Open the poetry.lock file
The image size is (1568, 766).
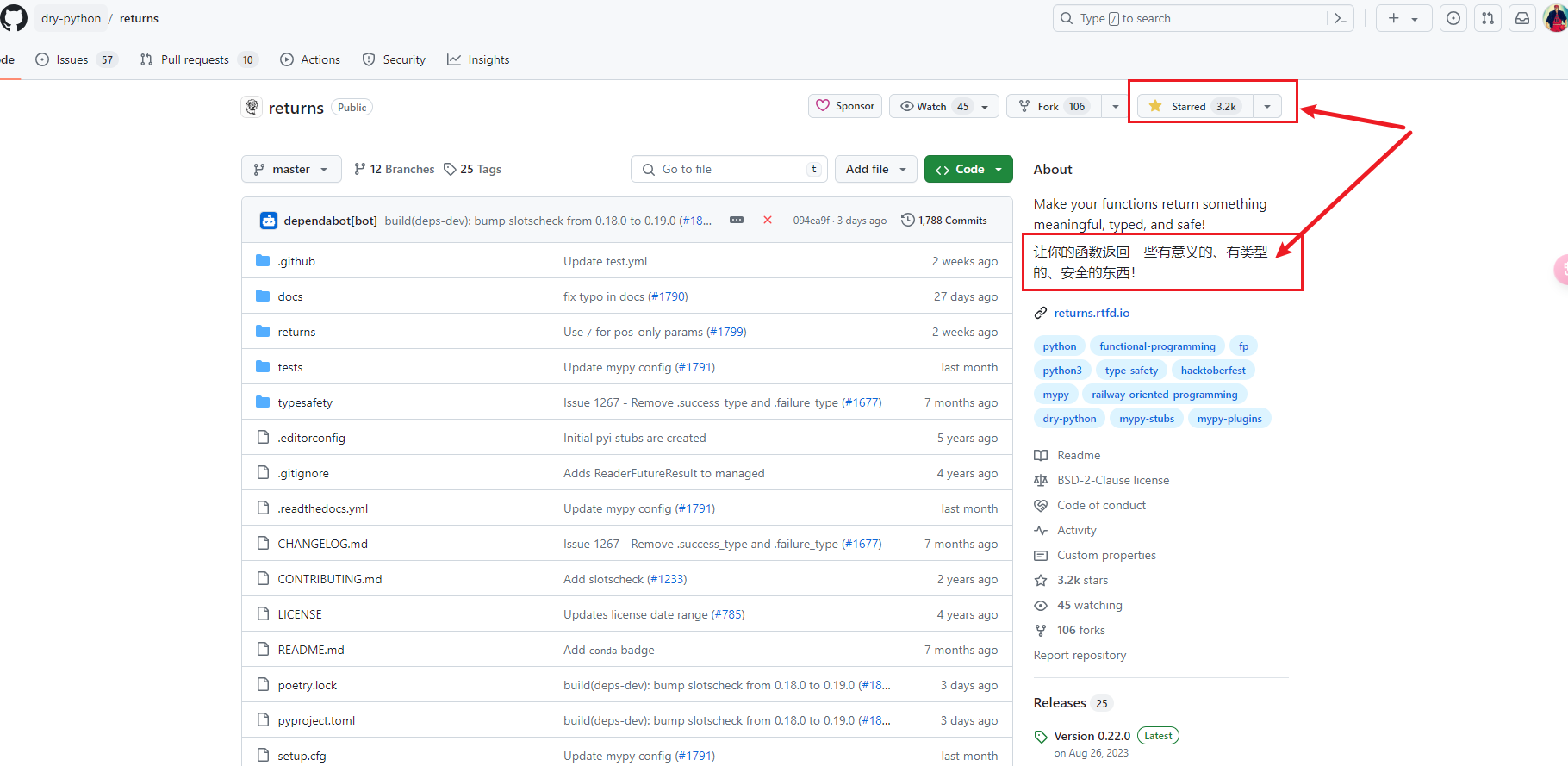coord(308,685)
